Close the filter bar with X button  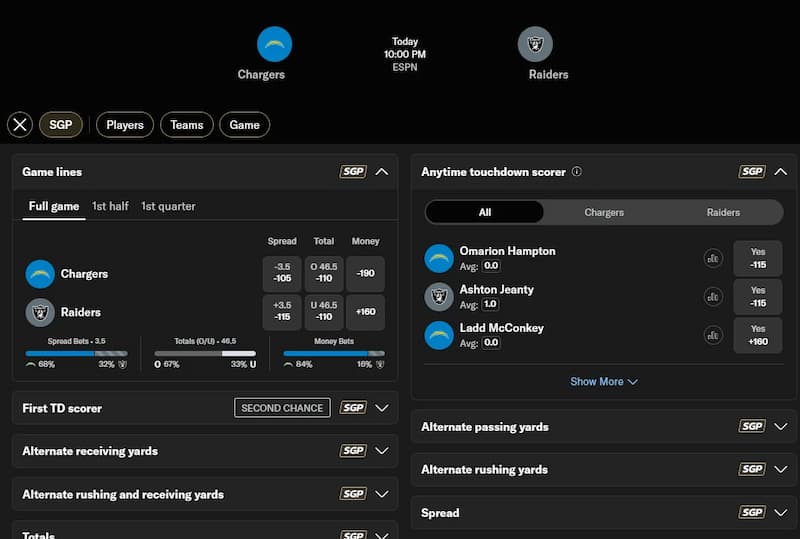(x=20, y=125)
